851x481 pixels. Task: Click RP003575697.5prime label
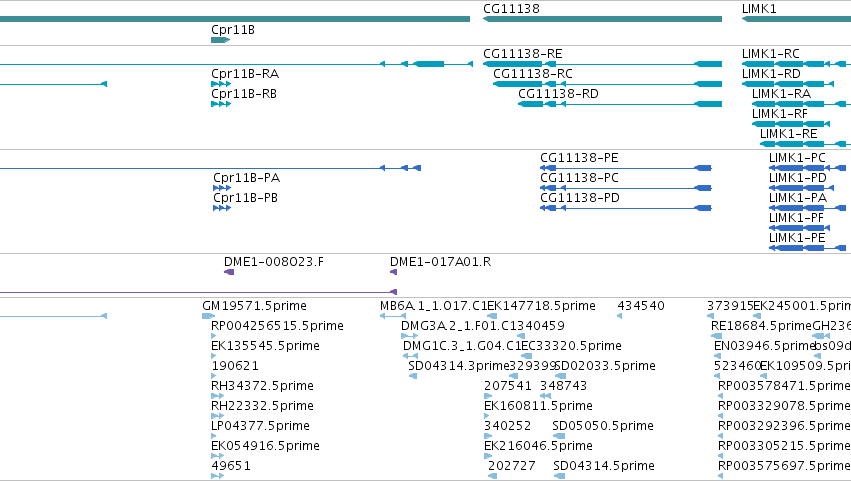tap(784, 466)
